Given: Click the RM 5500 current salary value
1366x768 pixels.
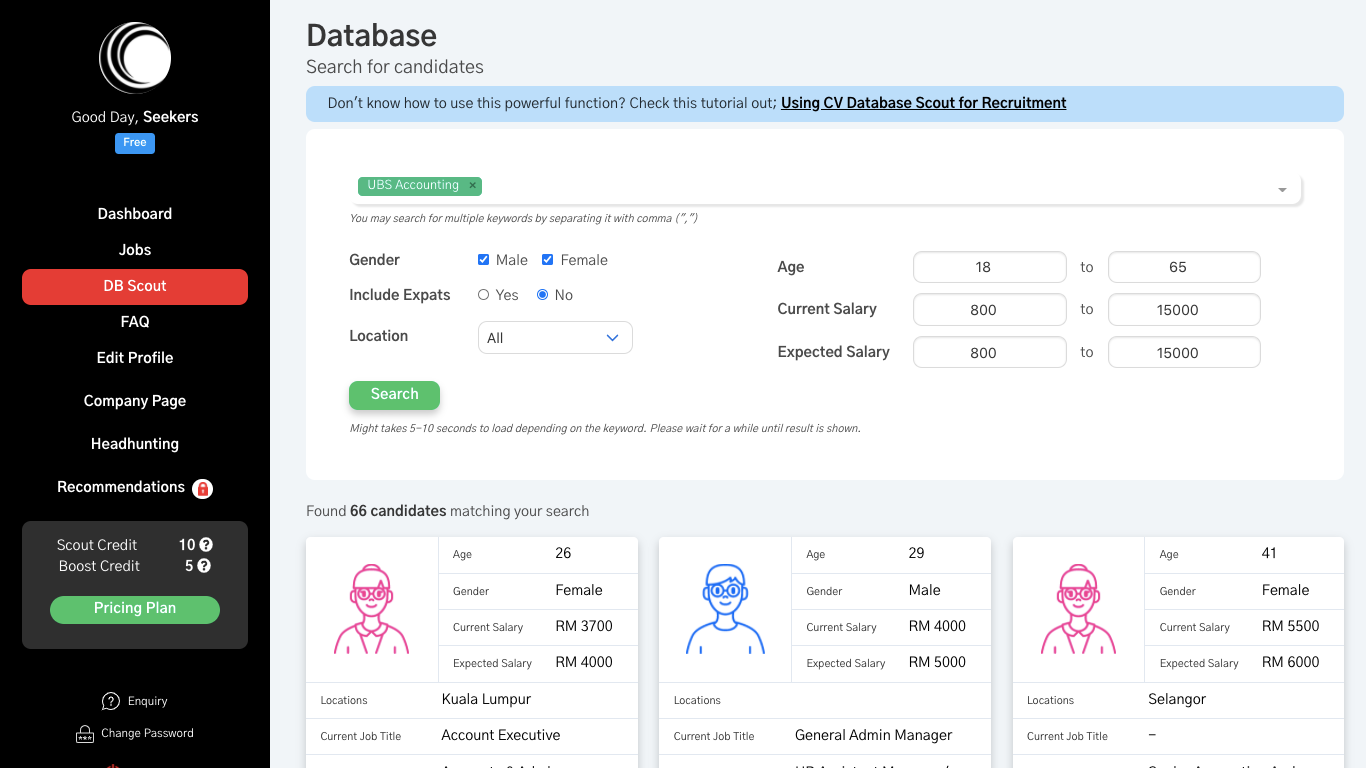Looking at the screenshot, I should click(x=1291, y=626).
